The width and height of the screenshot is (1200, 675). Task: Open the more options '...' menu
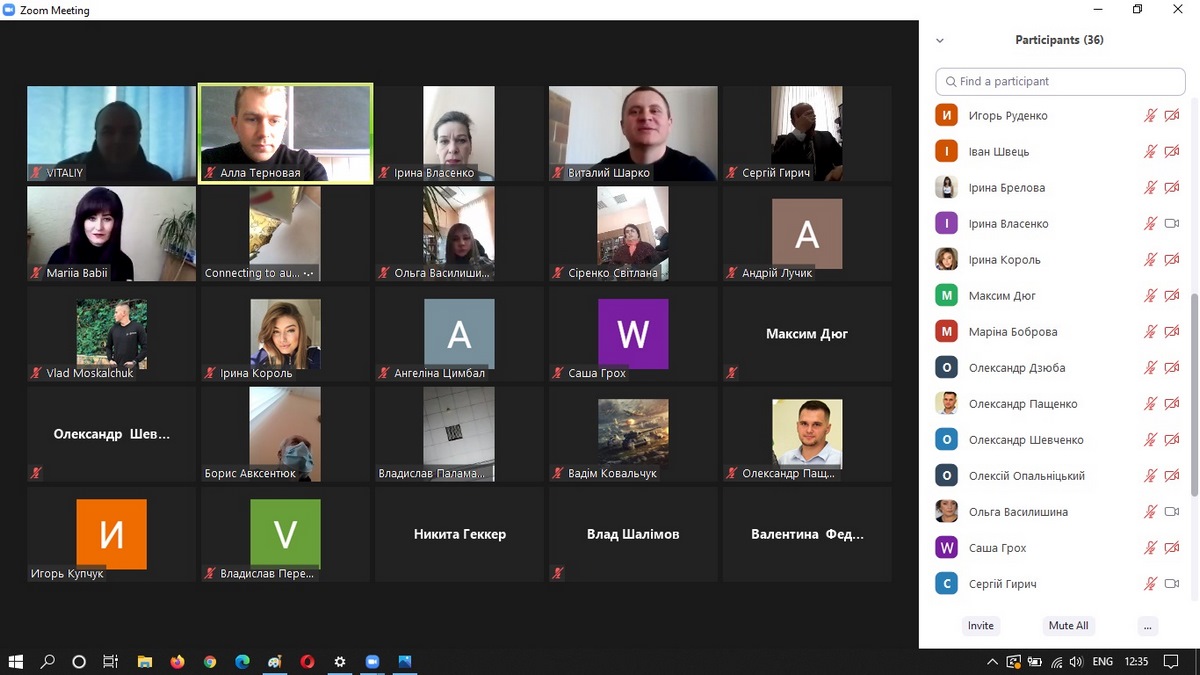pos(1147,626)
